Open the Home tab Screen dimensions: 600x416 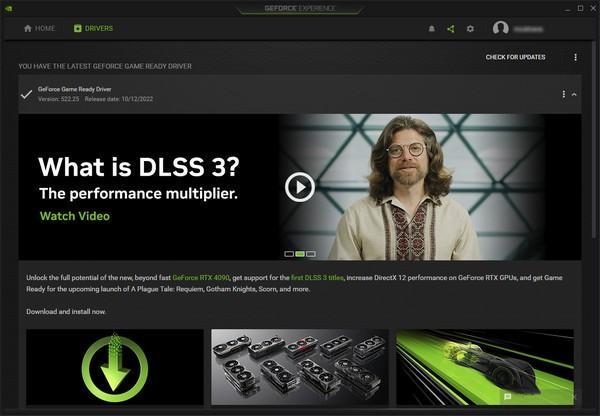pos(39,28)
